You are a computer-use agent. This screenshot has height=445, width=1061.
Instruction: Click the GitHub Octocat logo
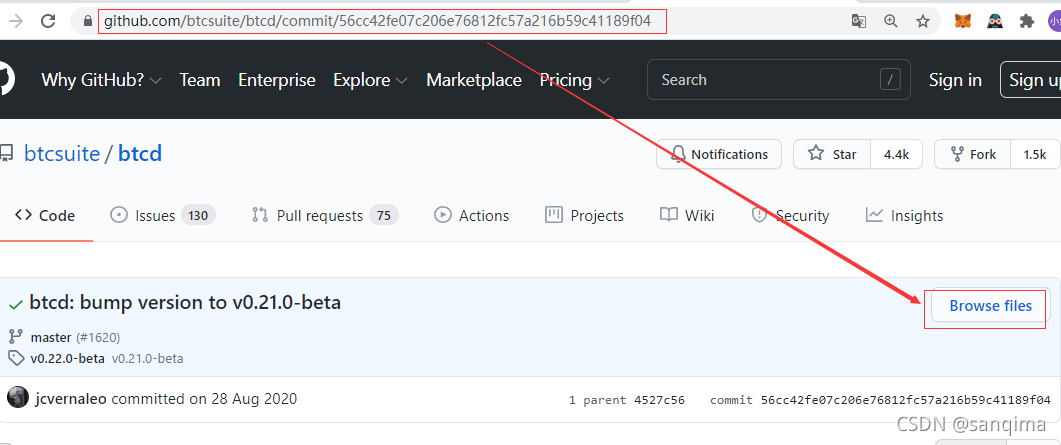(5, 80)
